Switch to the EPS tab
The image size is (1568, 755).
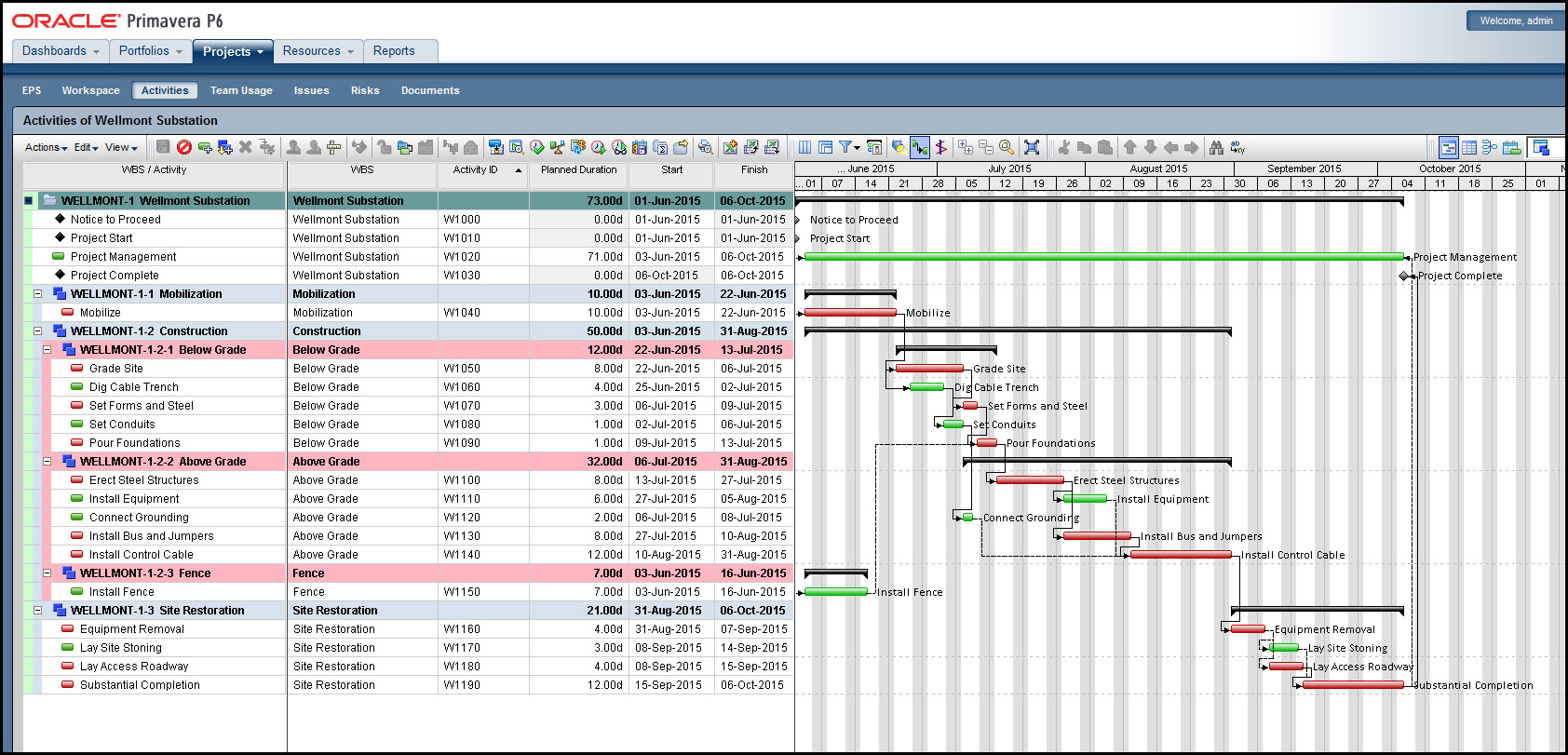point(32,90)
